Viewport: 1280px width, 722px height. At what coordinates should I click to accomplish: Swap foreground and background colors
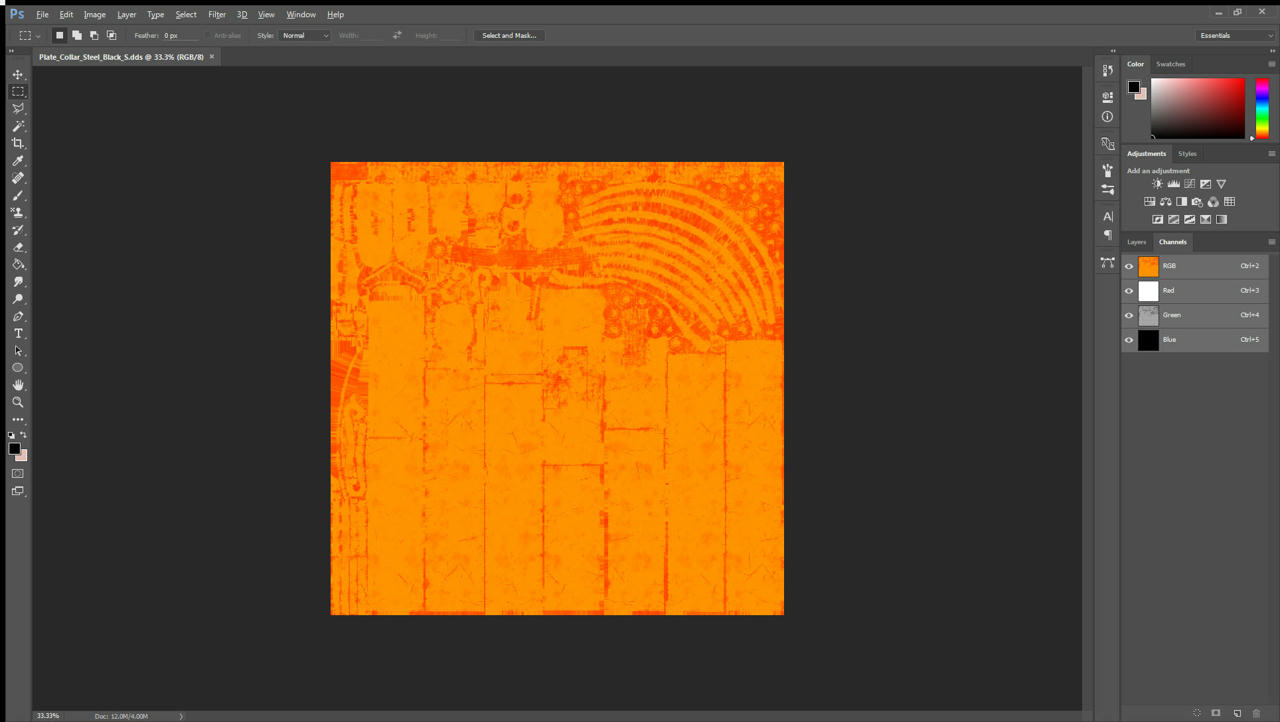click(x=23, y=435)
